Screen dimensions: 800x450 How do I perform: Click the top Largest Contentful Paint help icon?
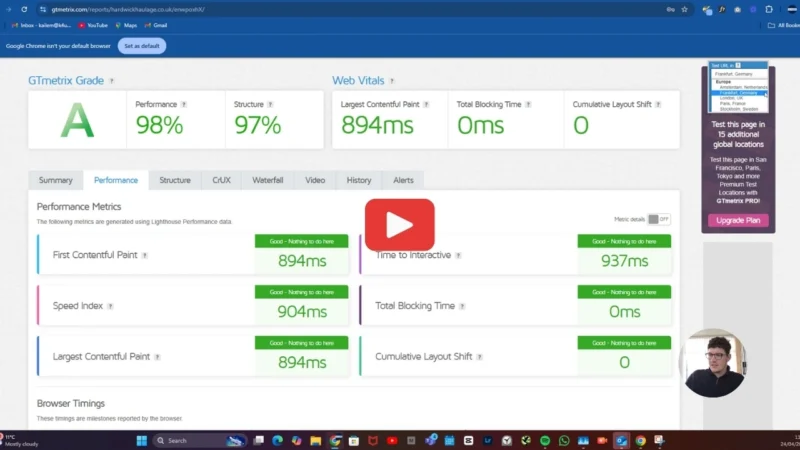(426, 104)
